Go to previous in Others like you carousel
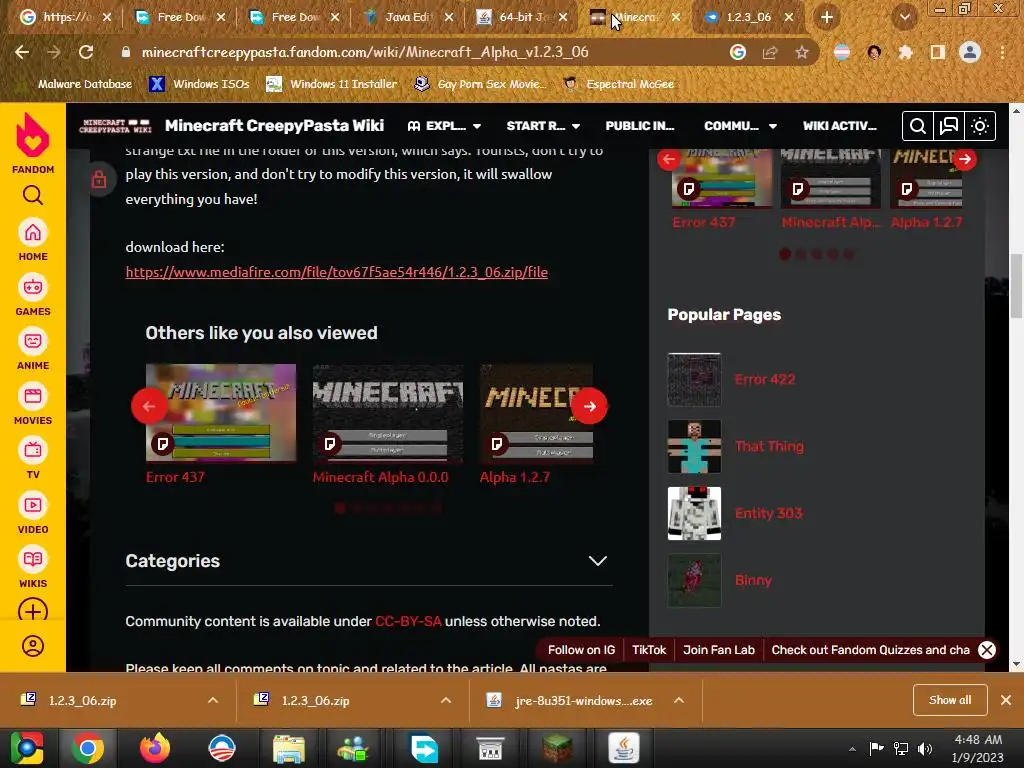Screen dimensions: 1024x768 tap(150, 406)
